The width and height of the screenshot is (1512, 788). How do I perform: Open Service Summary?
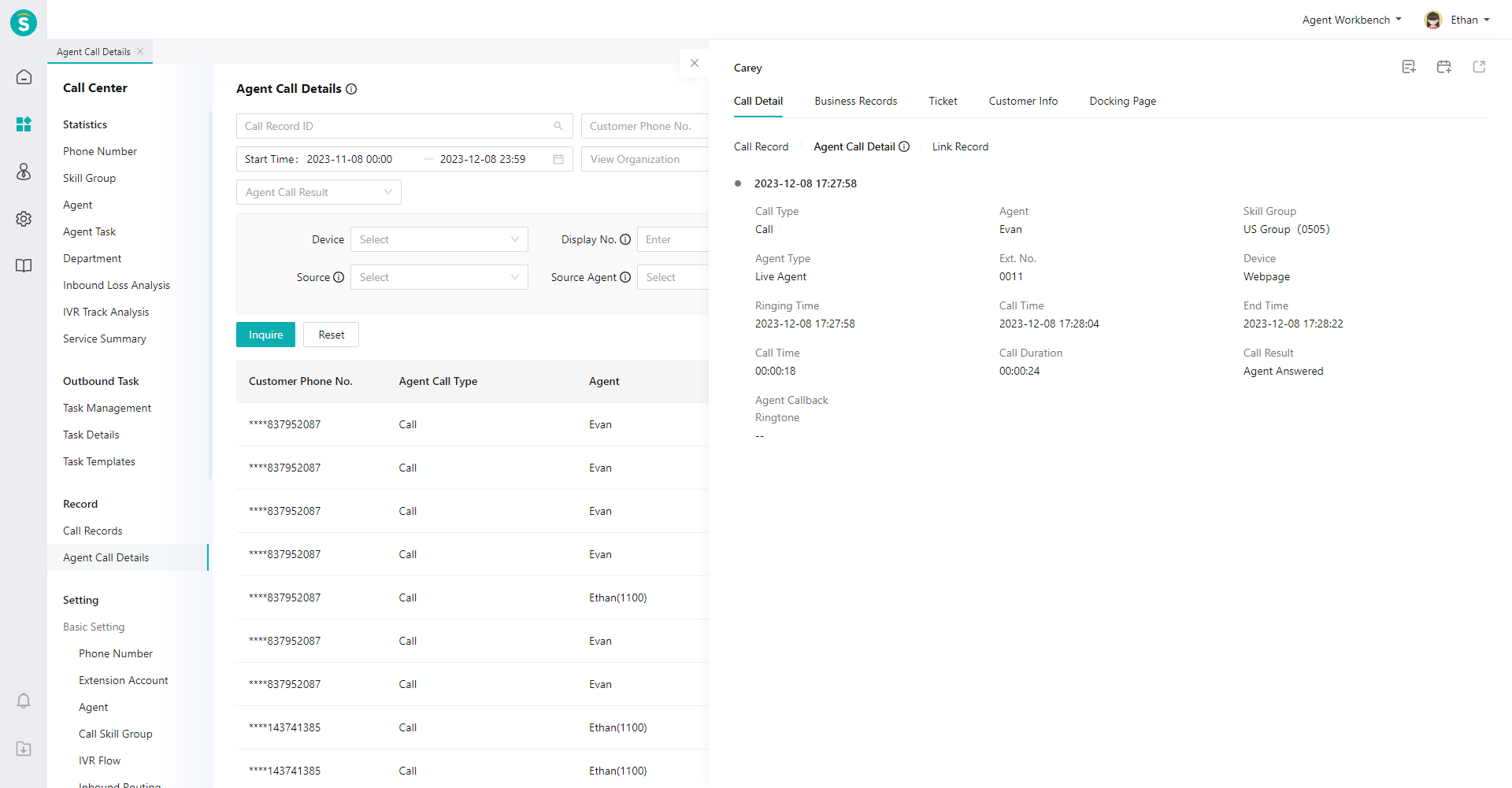105,339
